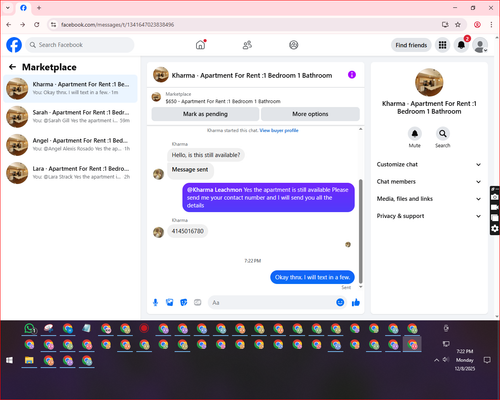The image size is (500, 400).
Task: View site information icon in address bar
Action: 53,24
